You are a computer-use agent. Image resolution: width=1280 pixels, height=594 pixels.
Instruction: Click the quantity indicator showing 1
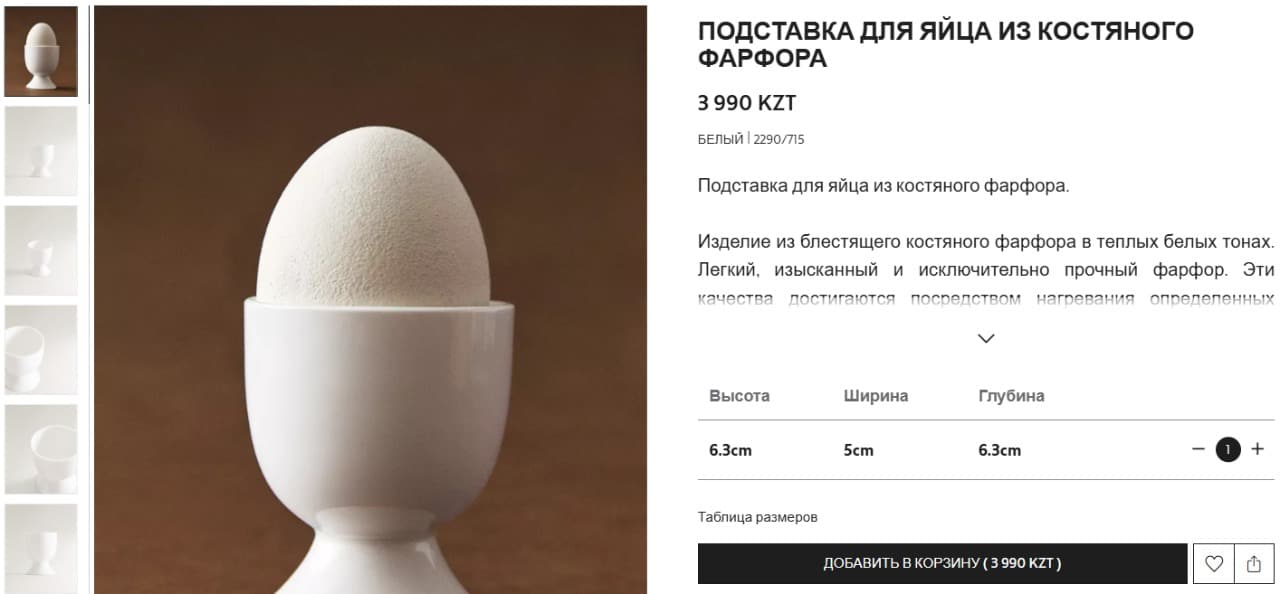tap(1228, 450)
